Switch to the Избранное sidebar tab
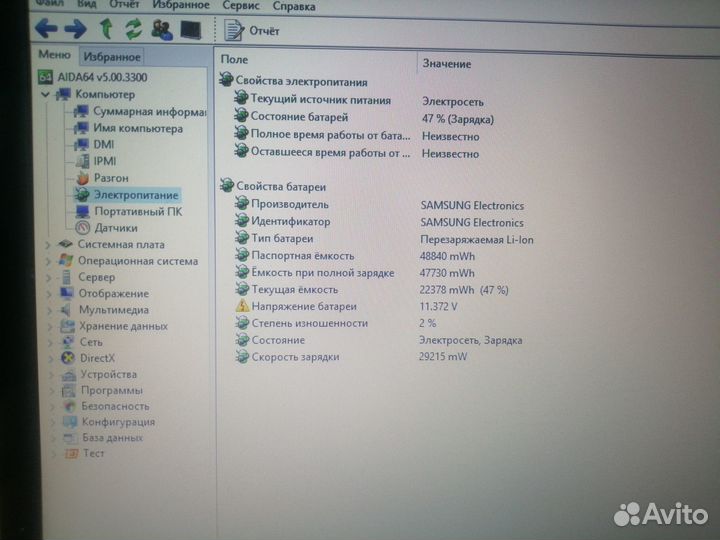Image resolution: width=720 pixels, height=540 pixels. pos(112,56)
